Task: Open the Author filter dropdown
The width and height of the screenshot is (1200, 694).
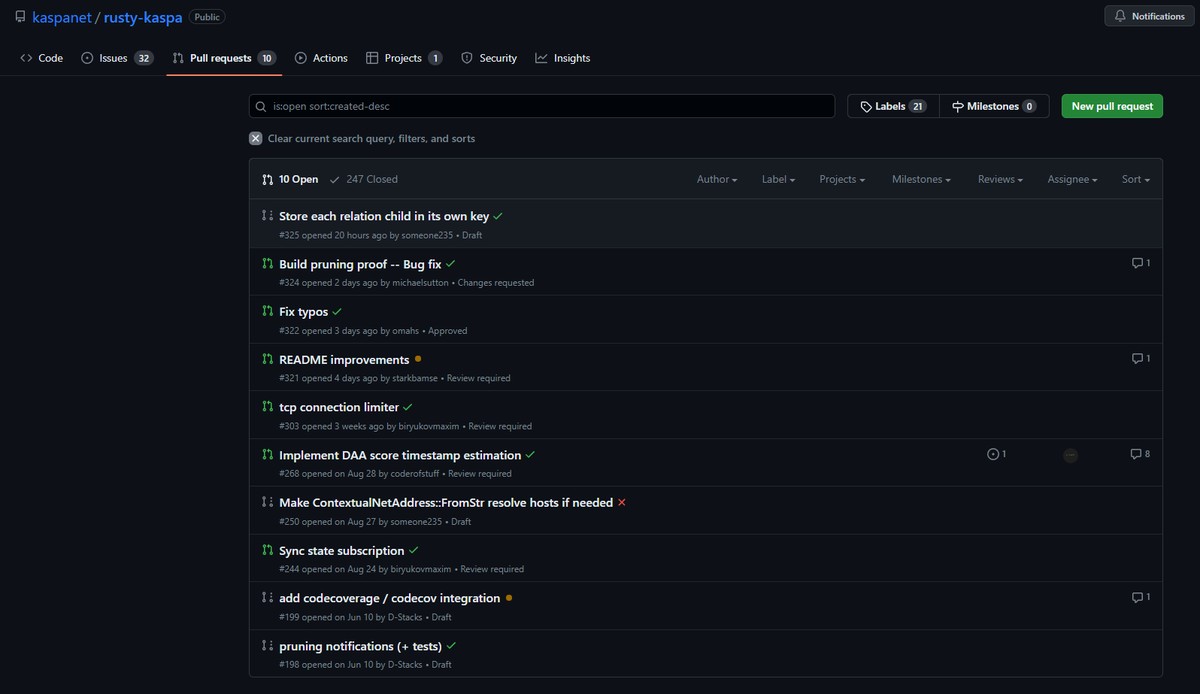Action: coord(716,179)
